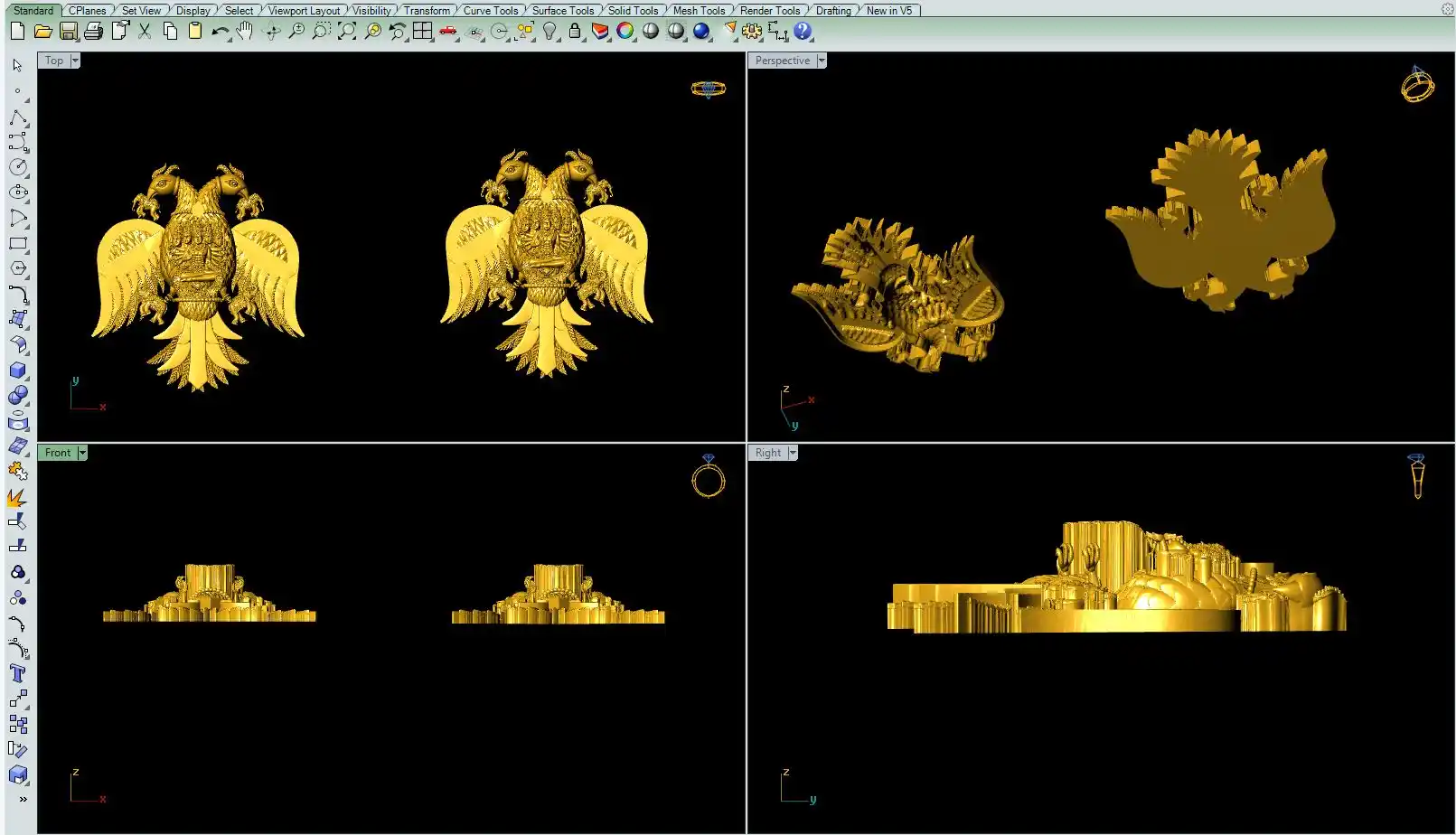Screen dimensions: 1456x835
Task: Select the Circle tool in sidebar
Action: tap(18, 167)
